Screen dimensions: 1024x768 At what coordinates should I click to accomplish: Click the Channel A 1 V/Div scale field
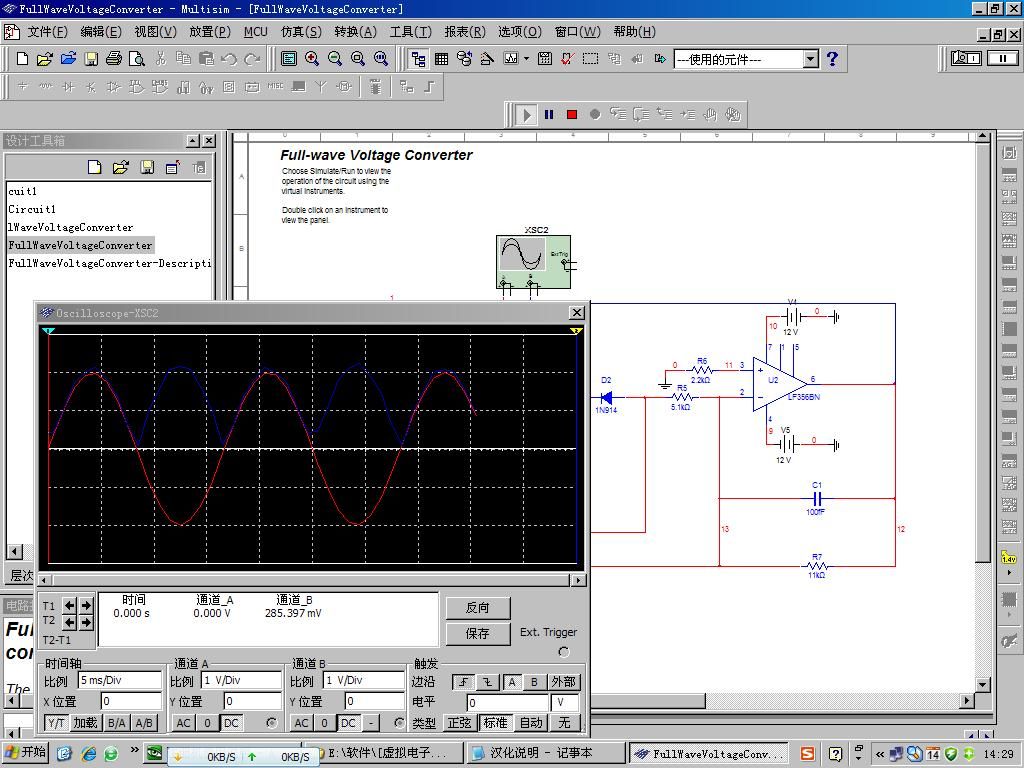(242, 680)
